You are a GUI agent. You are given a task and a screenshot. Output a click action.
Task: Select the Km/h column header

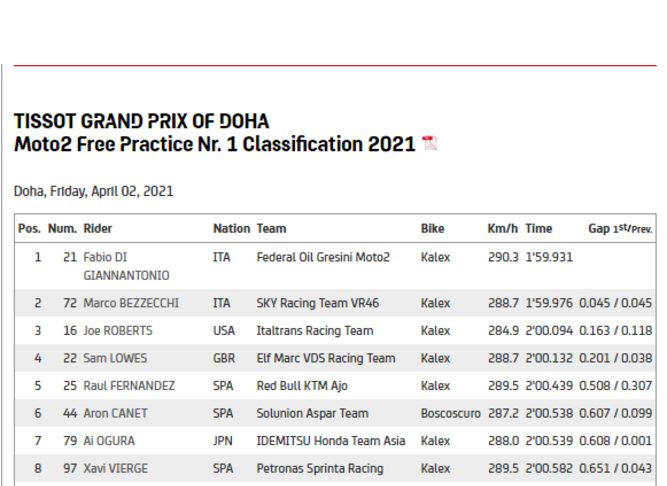(503, 229)
